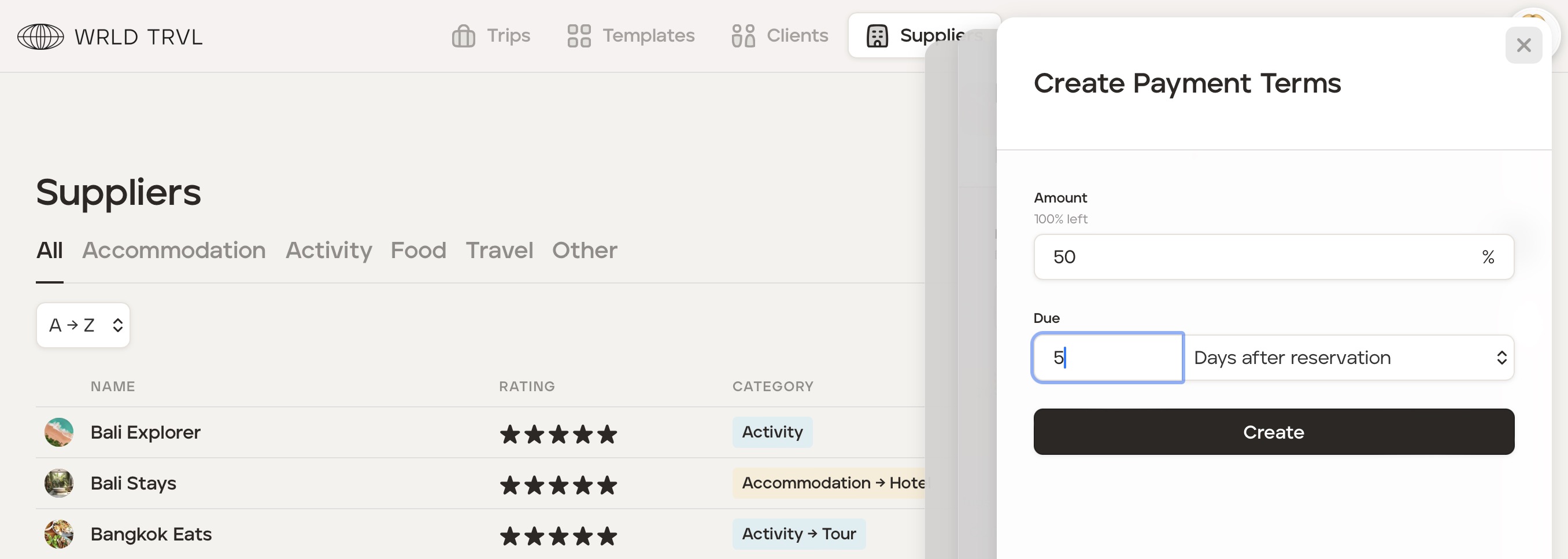The image size is (1568, 559).
Task: Close the Create Payment Terms panel
Action: pos(1523,45)
